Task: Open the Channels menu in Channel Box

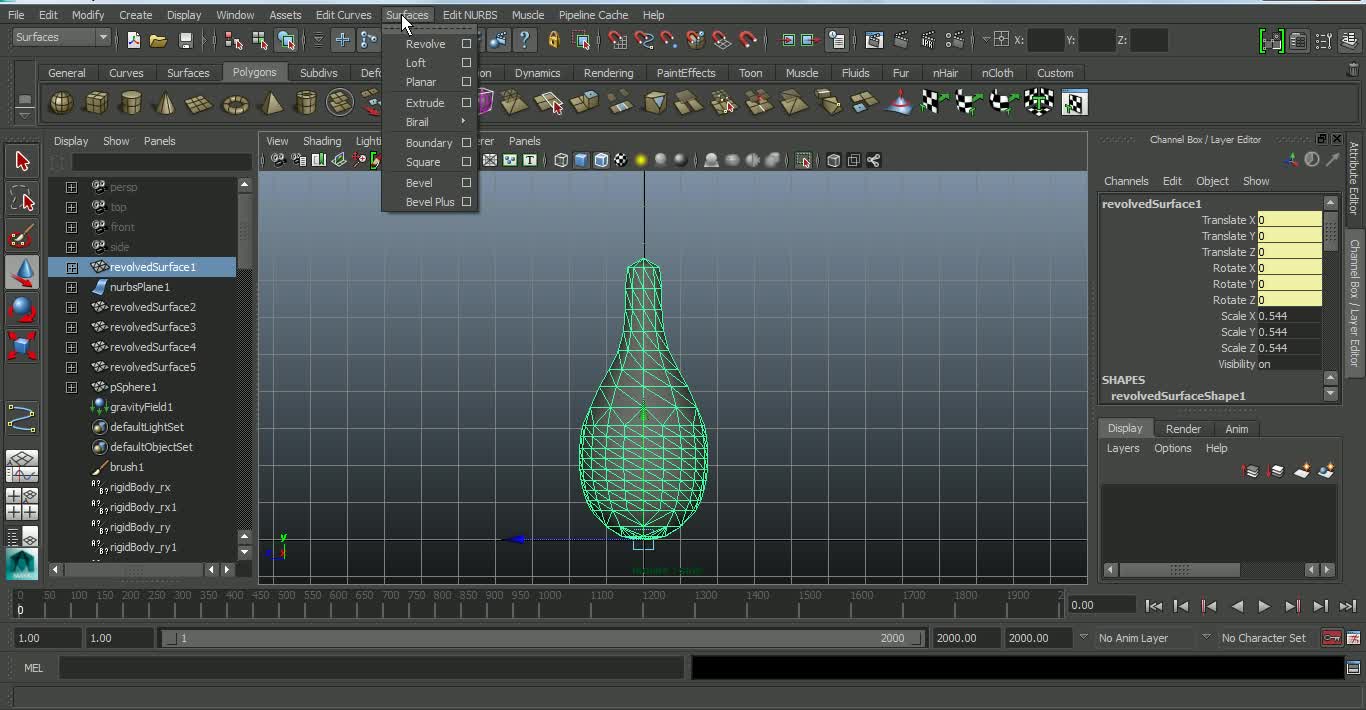Action: point(1126,181)
